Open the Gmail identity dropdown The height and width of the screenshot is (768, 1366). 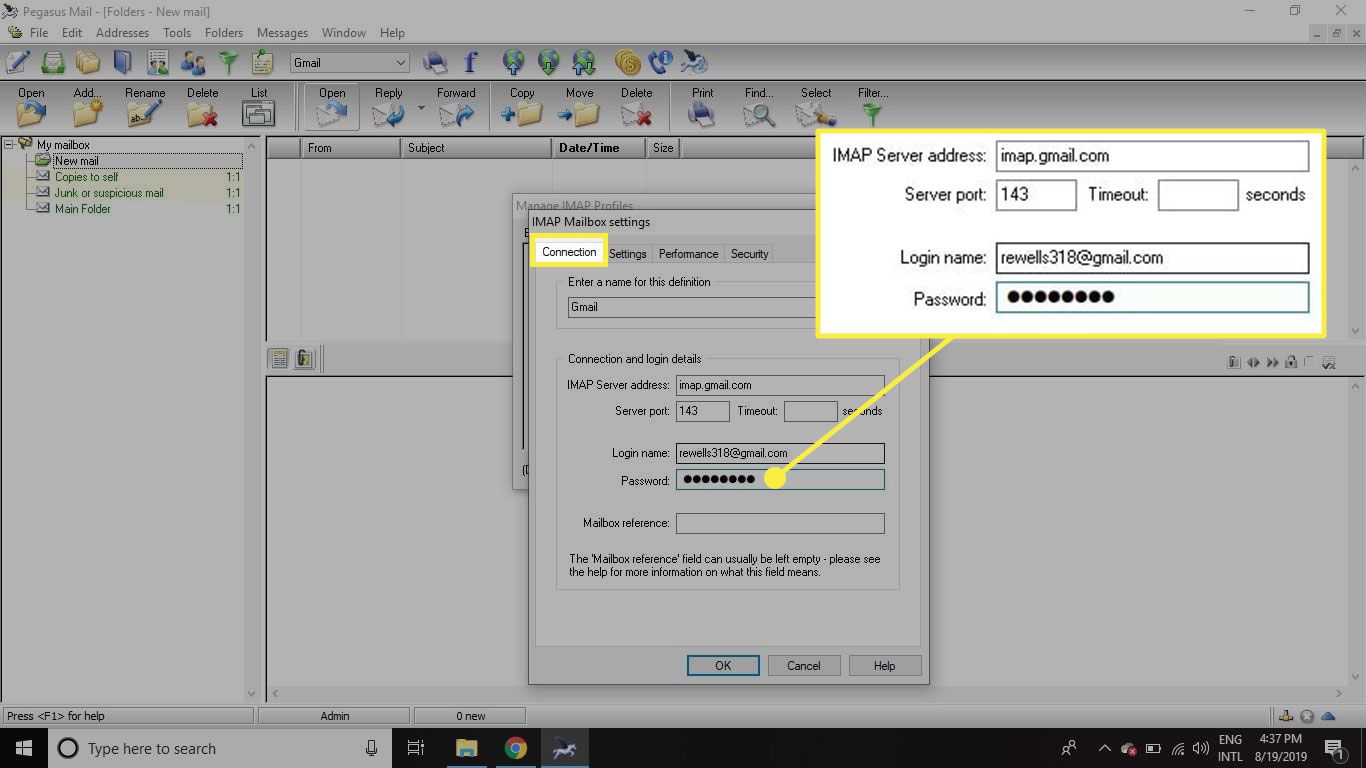[x=350, y=63]
